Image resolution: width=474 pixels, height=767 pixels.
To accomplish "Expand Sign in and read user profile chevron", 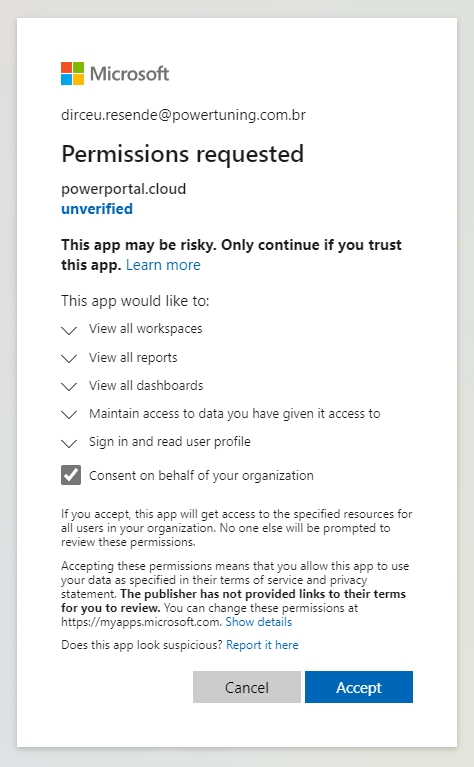I will (x=69, y=443).
